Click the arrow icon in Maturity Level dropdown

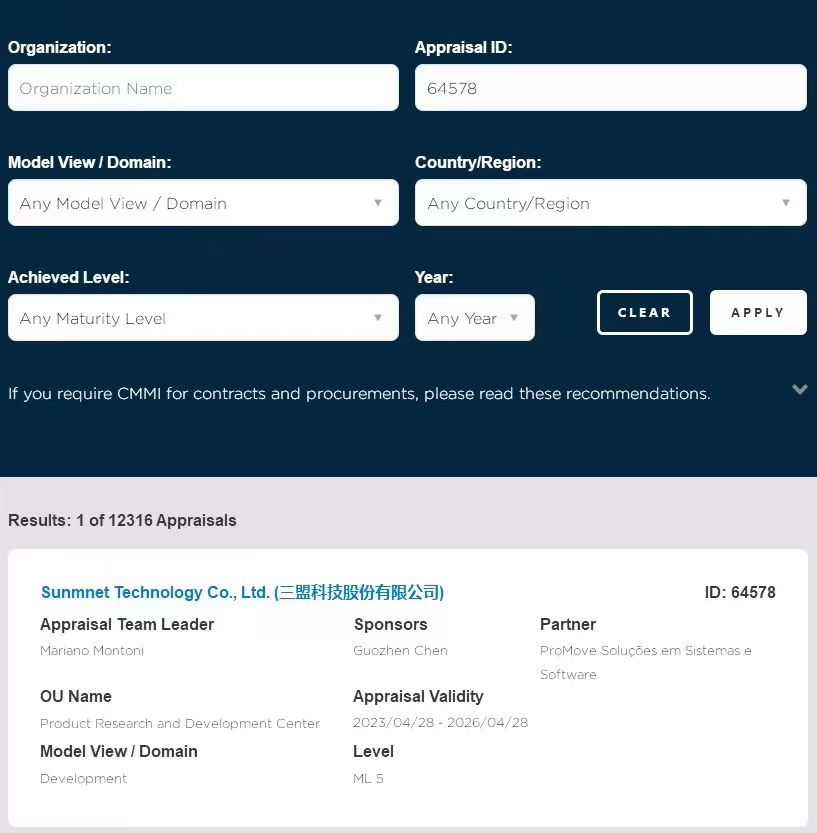click(x=378, y=318)
